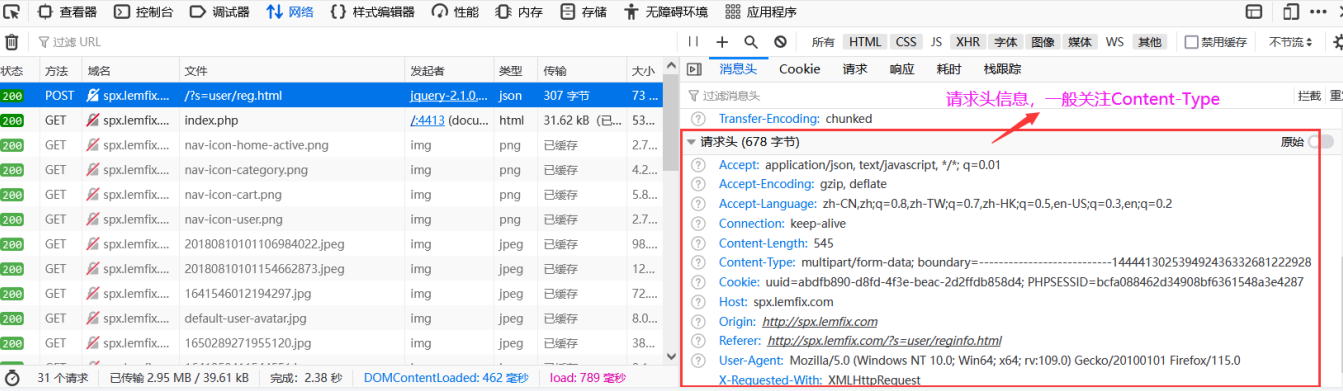Open the 样式编辑器 style editor tab
This screenshot has width=1343, height=391.
coord(373,12)
